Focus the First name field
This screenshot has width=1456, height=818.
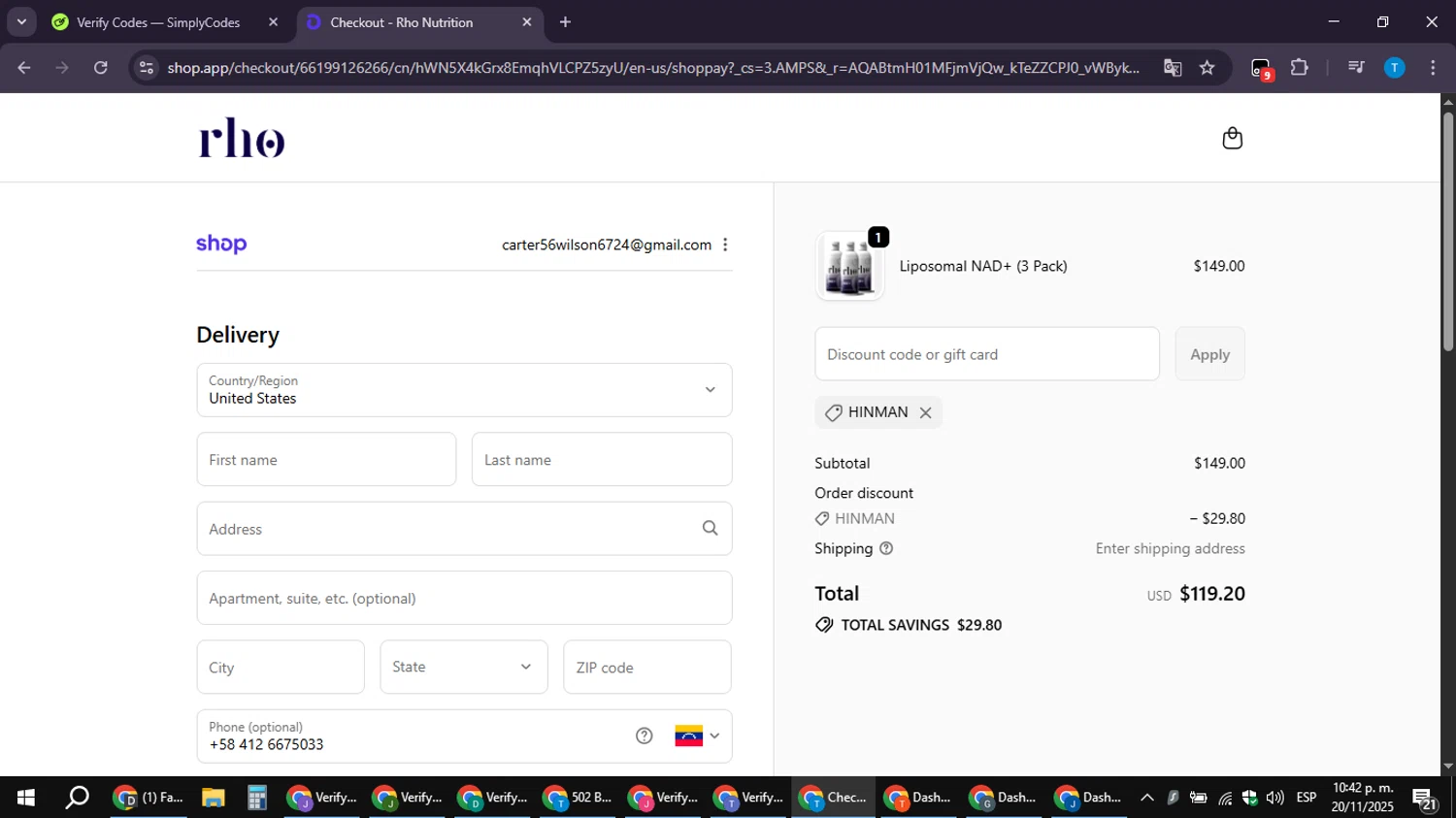[326, 459]
